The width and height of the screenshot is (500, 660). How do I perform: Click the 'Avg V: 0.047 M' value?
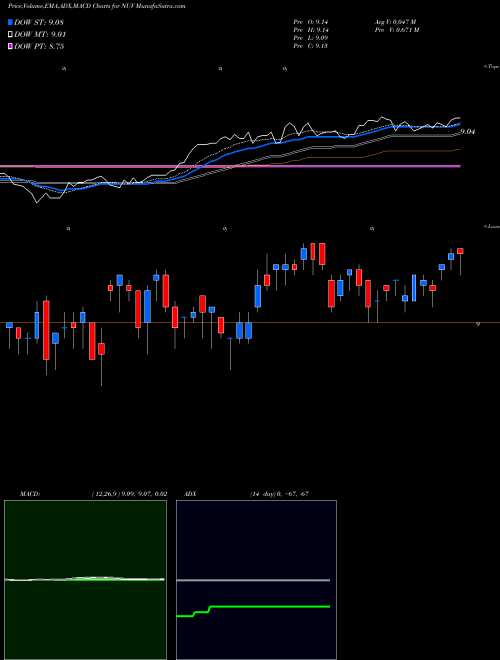(396, 22)
